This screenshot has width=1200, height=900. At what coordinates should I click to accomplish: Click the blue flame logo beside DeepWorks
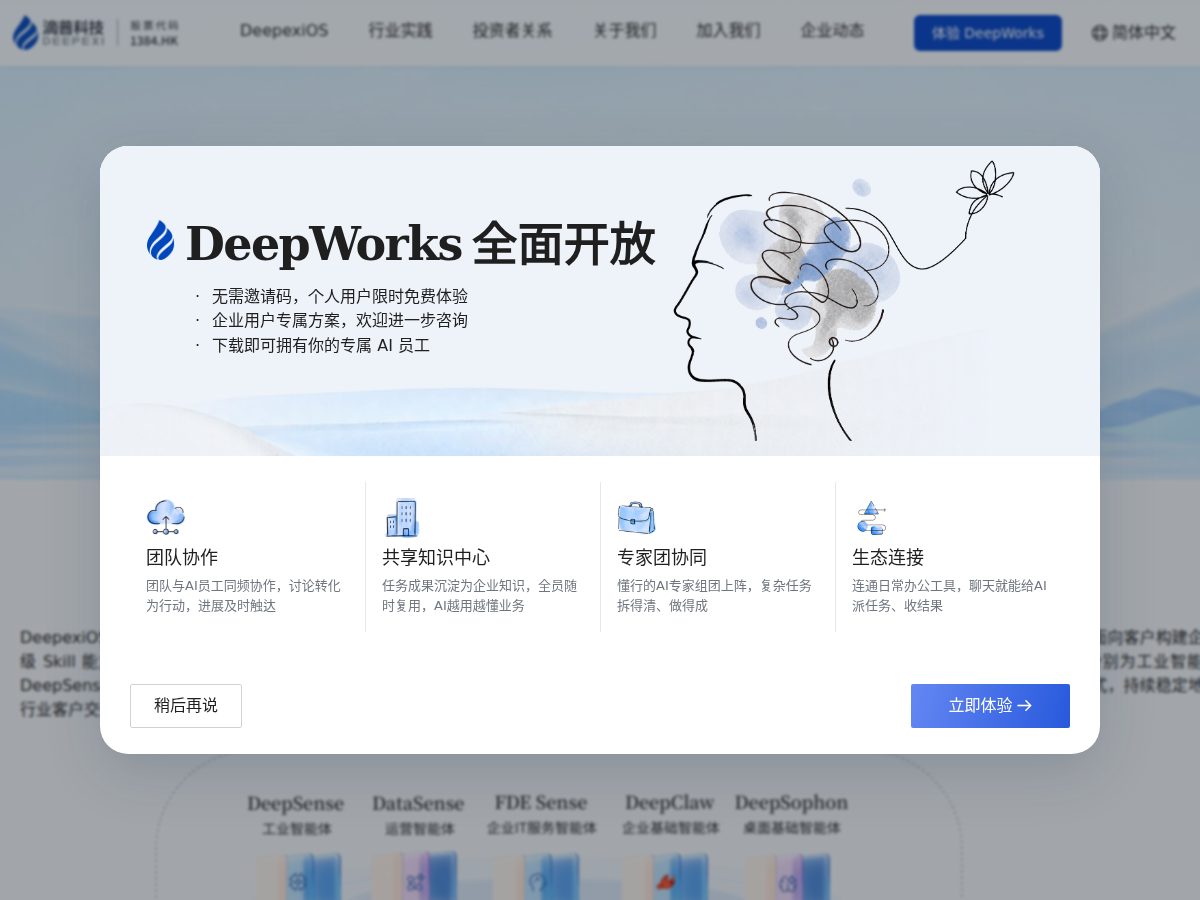[160, 241]
